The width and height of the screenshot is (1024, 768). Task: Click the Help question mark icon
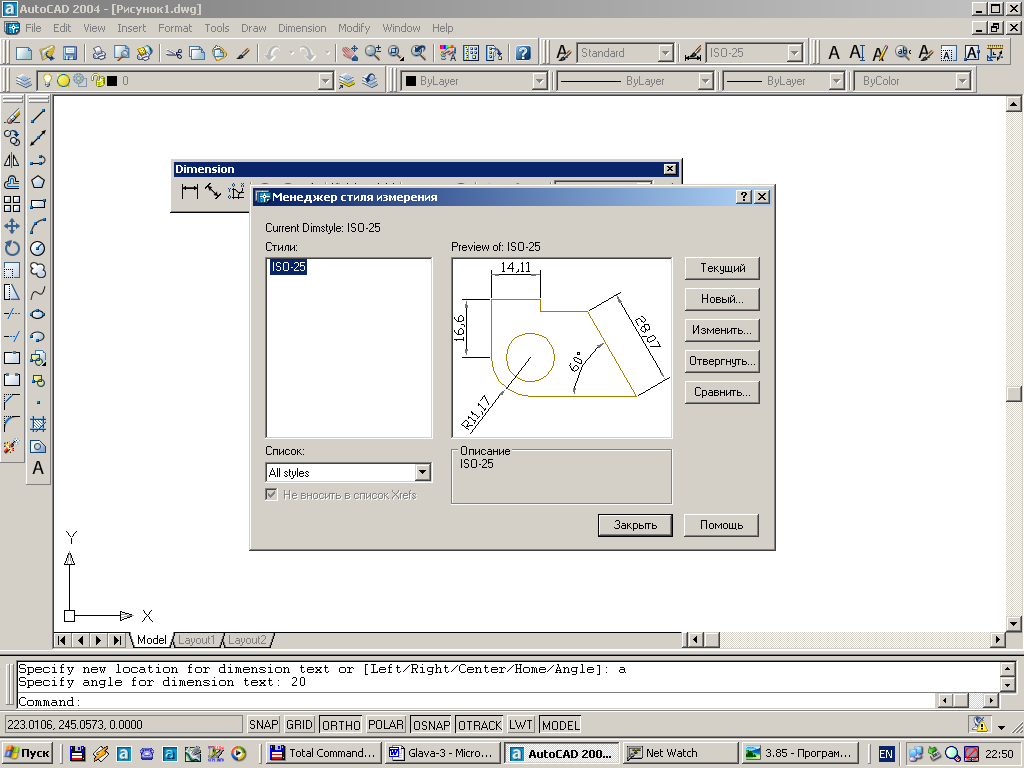523,53
